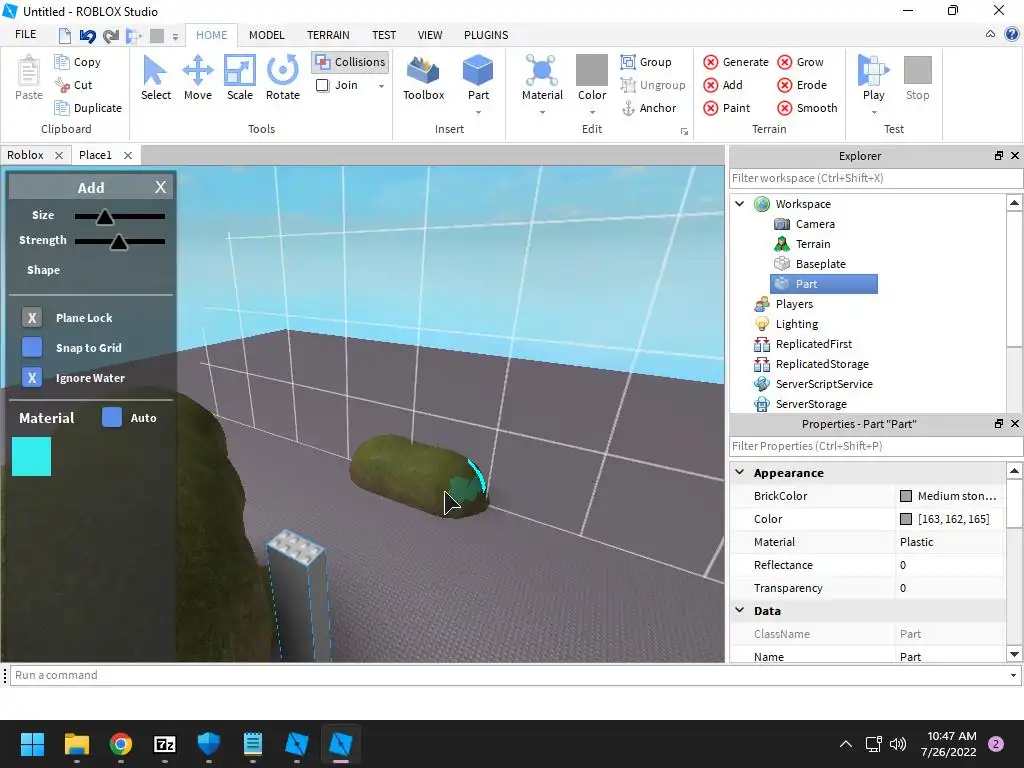Group the selected objects
Screen dimensions: 1024x768
point(646,62)
